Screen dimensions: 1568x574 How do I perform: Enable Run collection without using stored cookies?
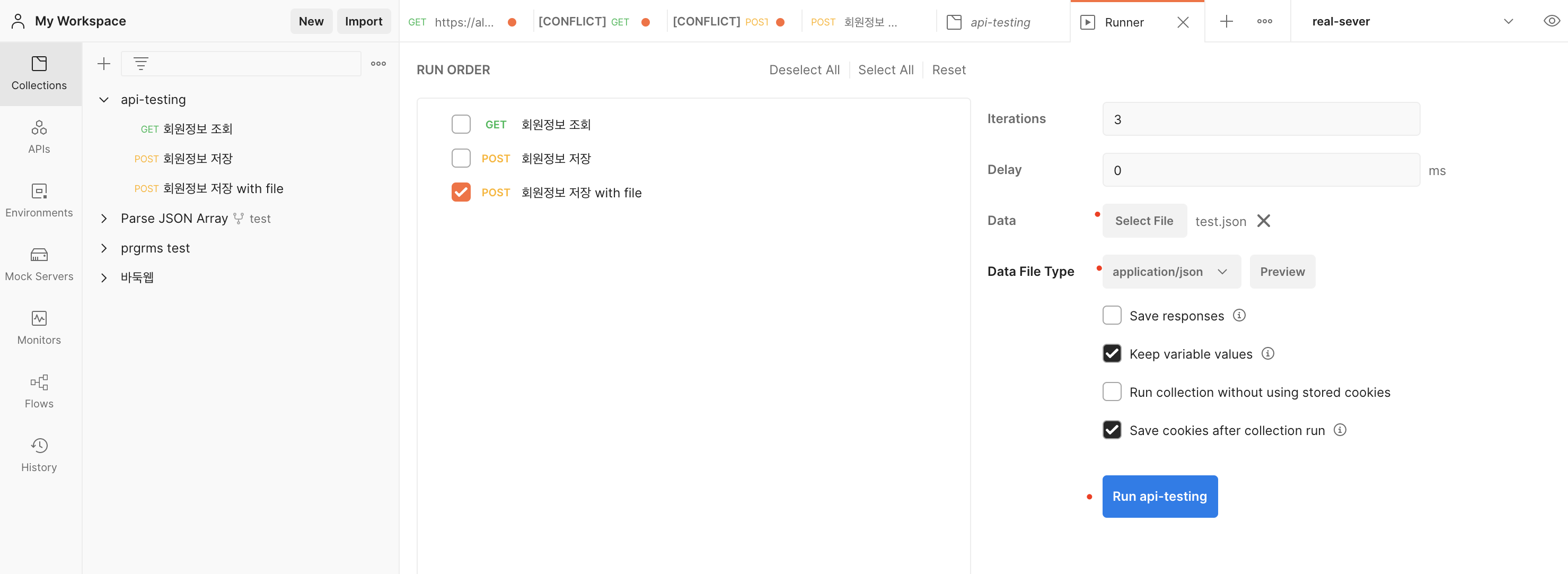tap(1112, 392)
